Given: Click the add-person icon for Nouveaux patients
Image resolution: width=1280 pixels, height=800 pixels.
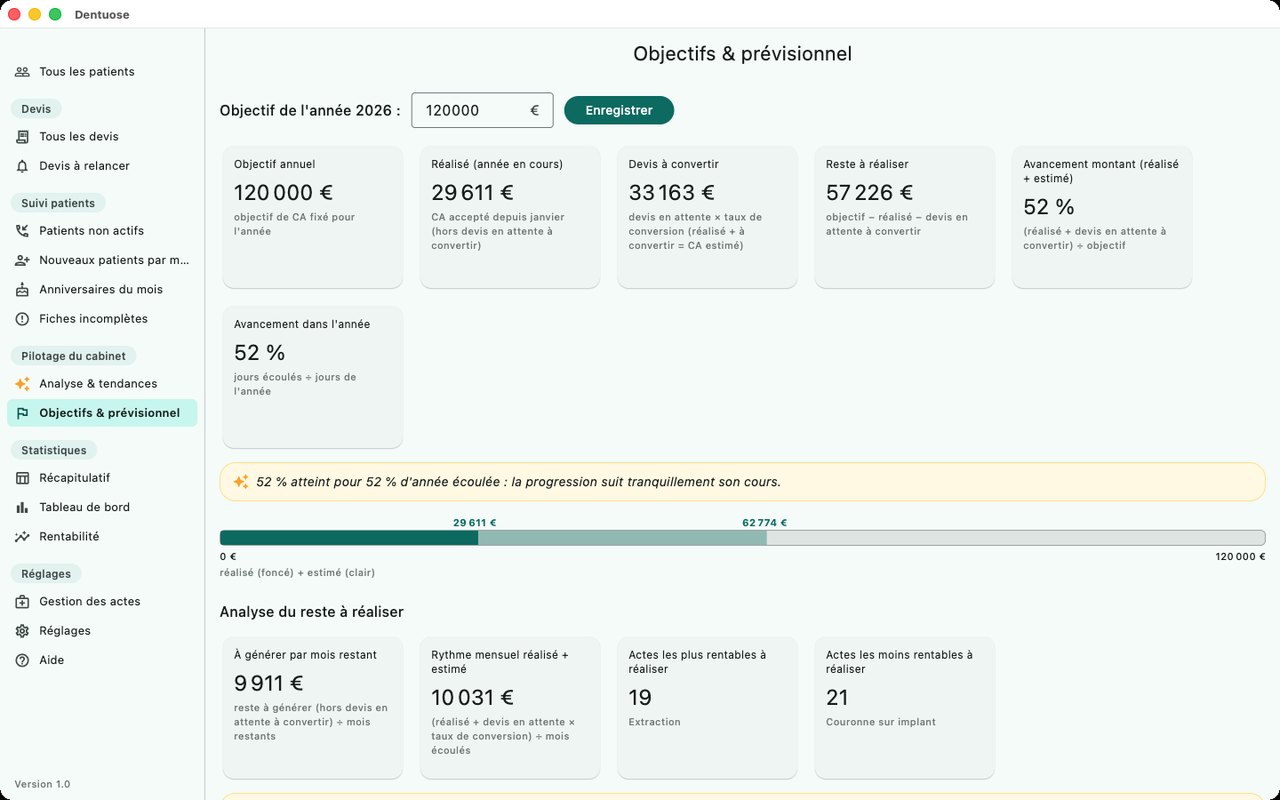Looking at the screenshot, I should coord(22,260).
